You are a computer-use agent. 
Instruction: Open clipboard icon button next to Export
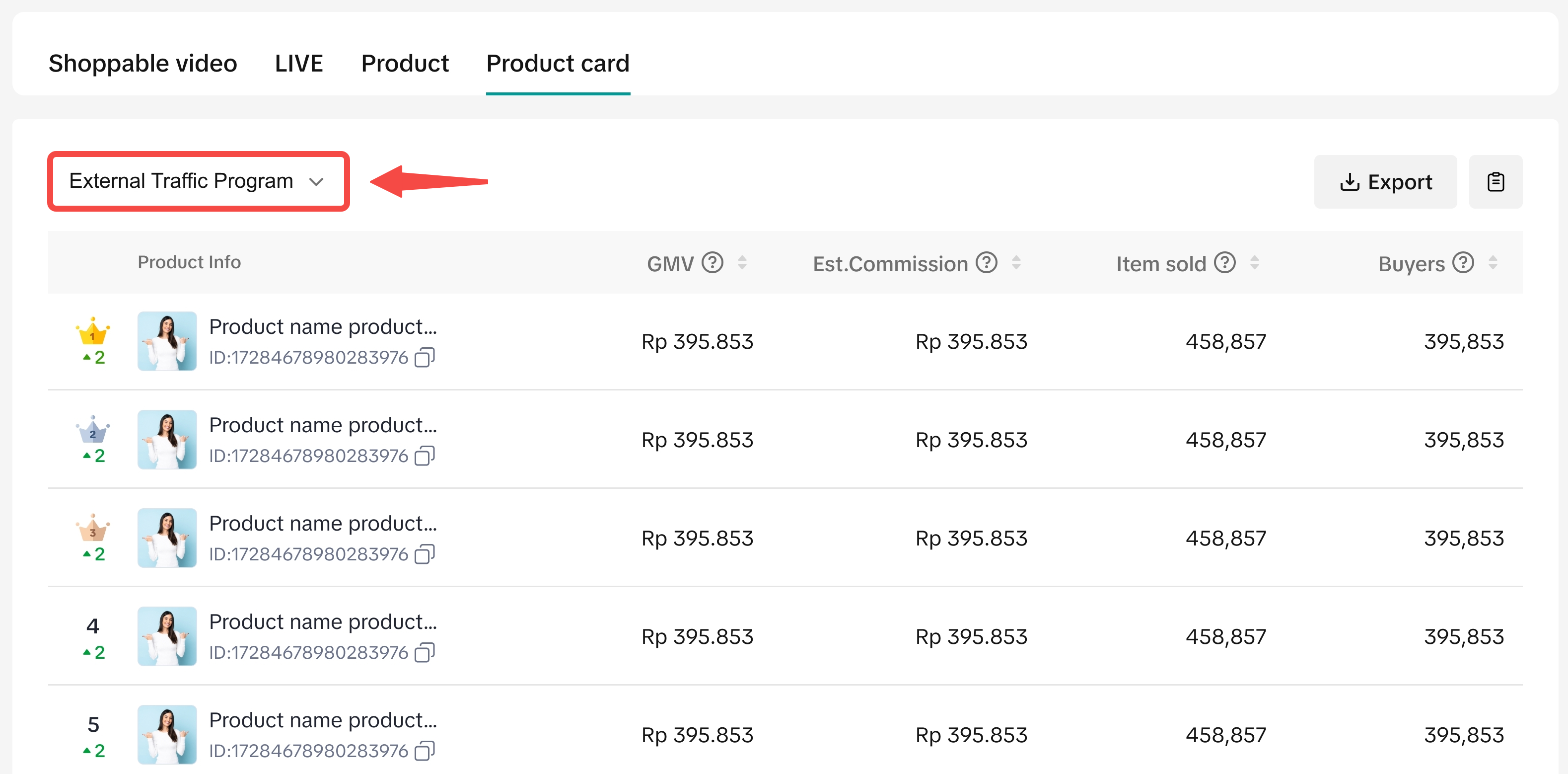click(1495, 182)
